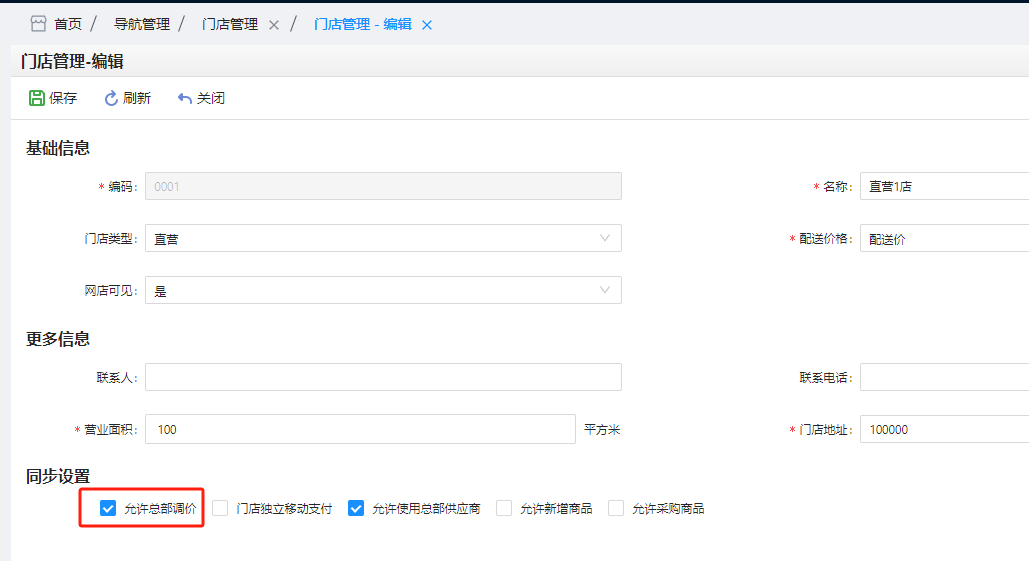Refresh the form with 刷新
Viewport: 1029px width, 561px height.
(127, 98)
